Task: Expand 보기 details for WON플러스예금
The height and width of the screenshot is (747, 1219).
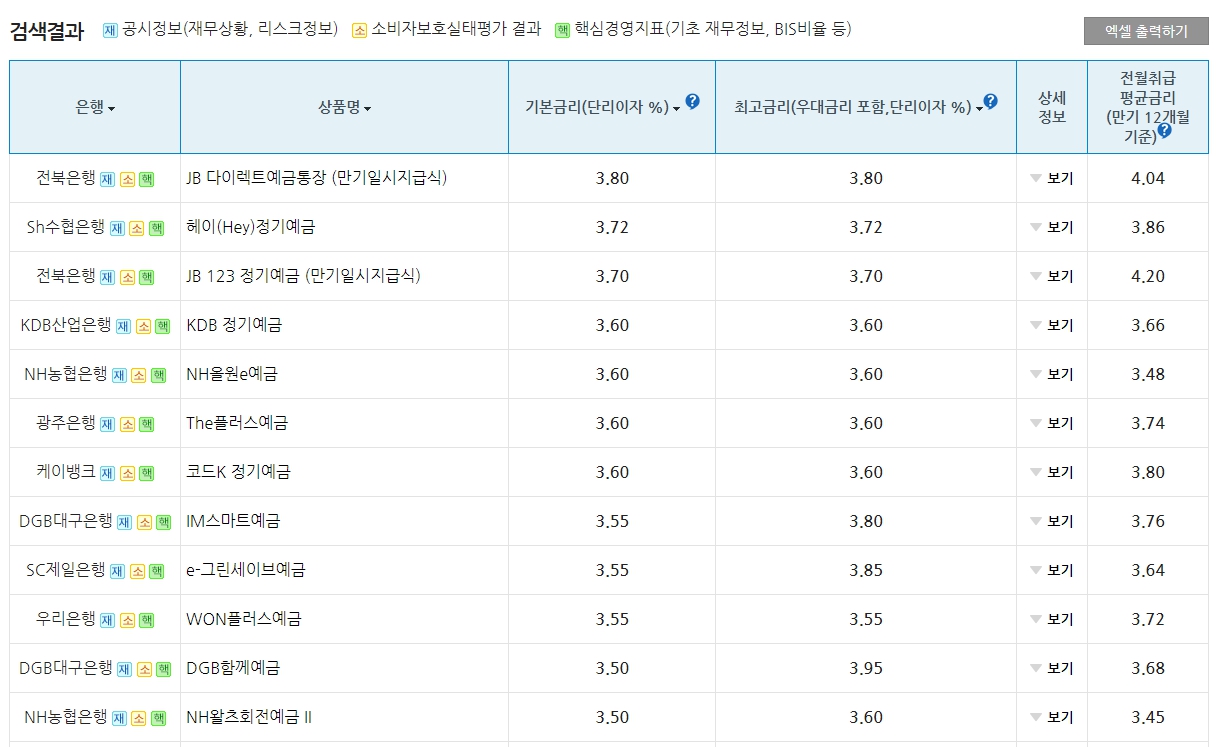Action: (x=1052, y=618)
